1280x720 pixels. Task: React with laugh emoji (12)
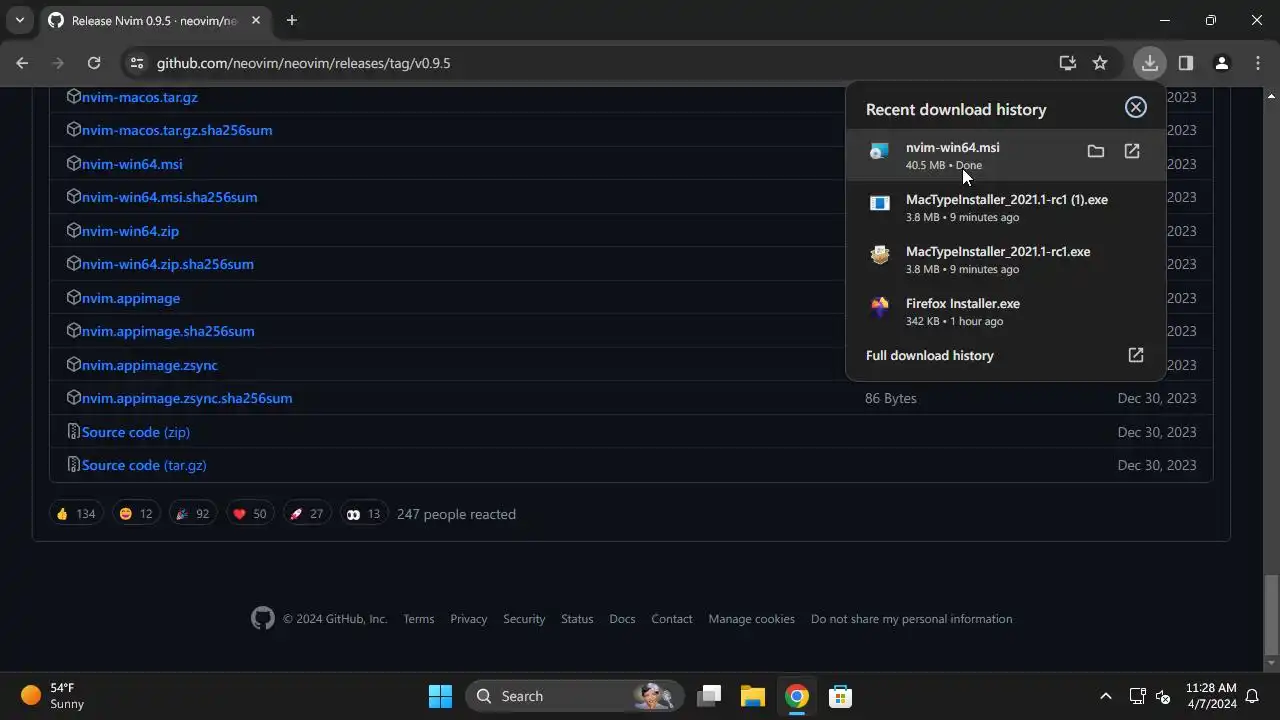tap(136, 514)
